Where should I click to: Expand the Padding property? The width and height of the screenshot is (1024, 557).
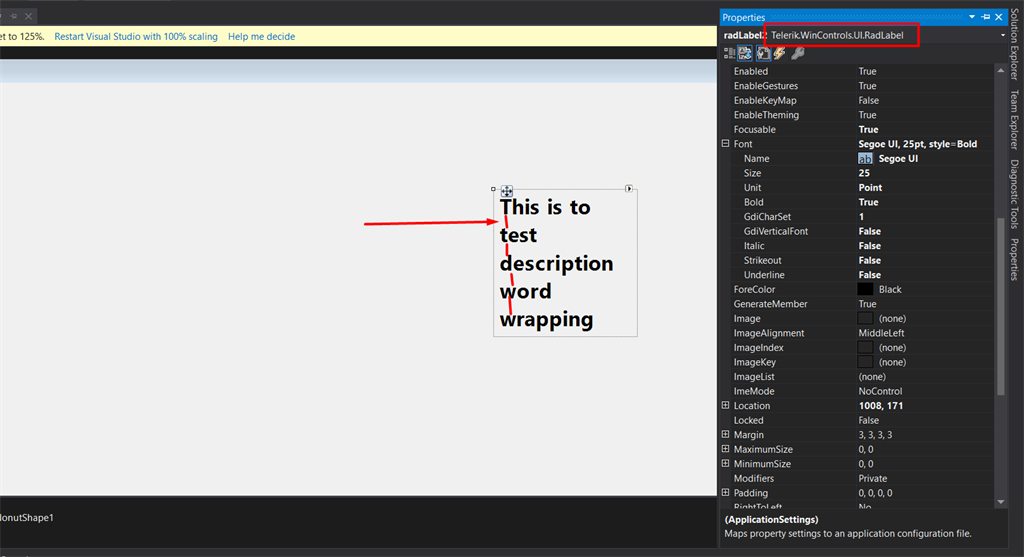726,492
